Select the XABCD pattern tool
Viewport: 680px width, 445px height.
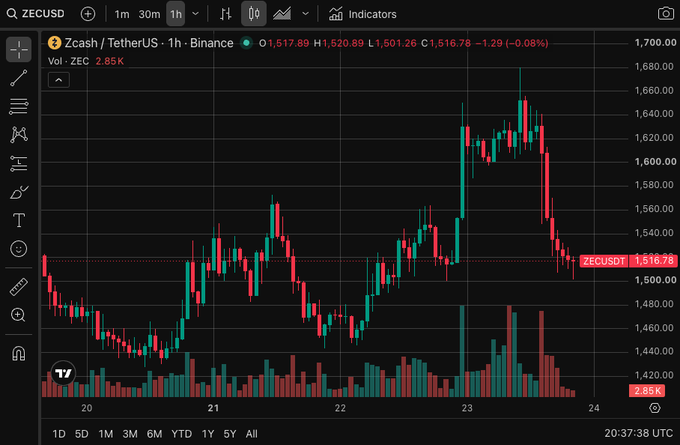(19, 134)
